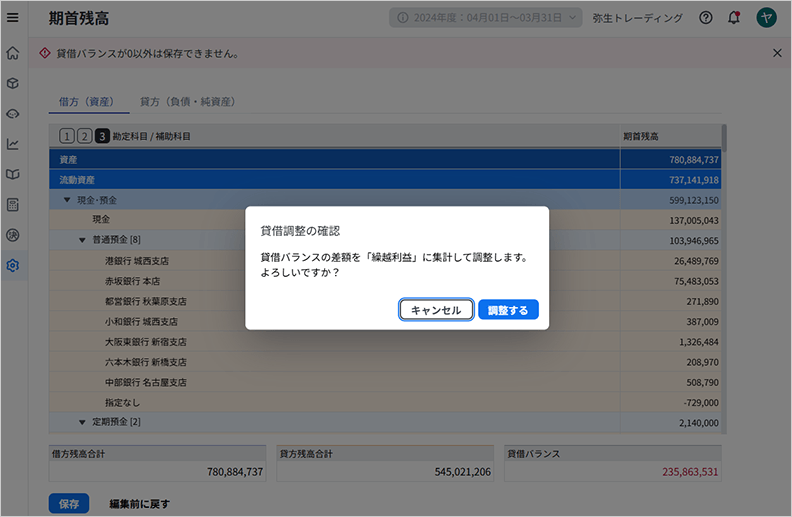Open the hamburger menu in the top-left

pyautogui.click(x=13, y=18)
